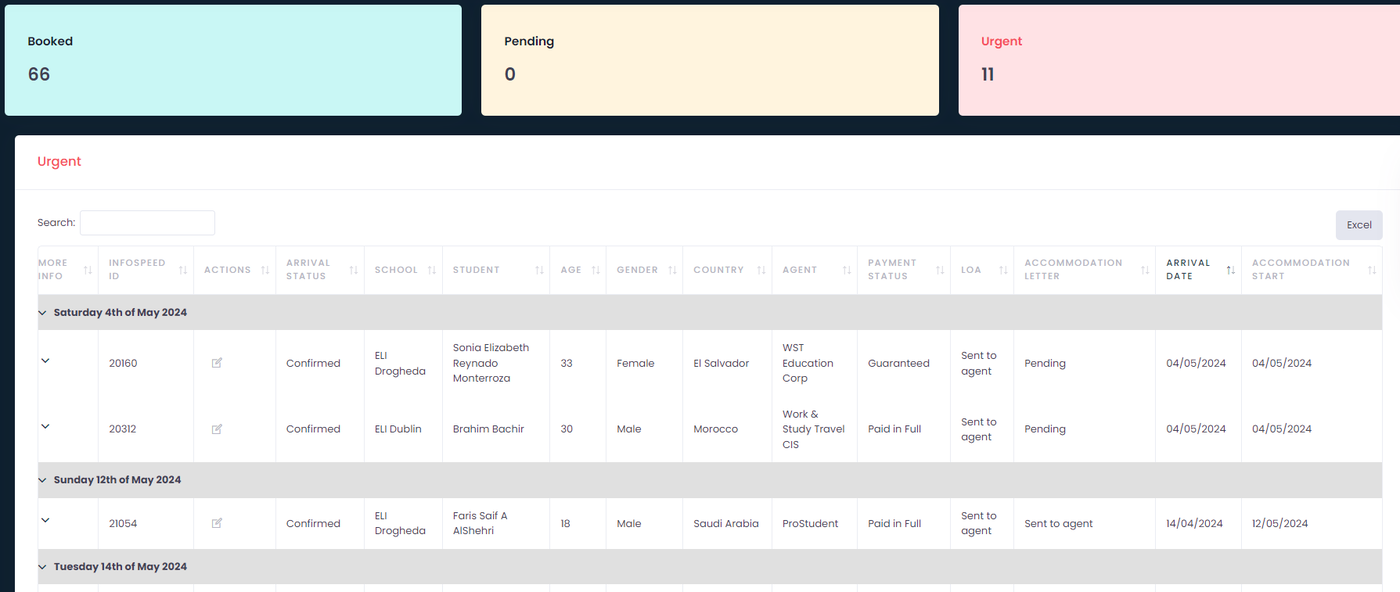Expand more info for row 21054

click(x=45, y=521)
